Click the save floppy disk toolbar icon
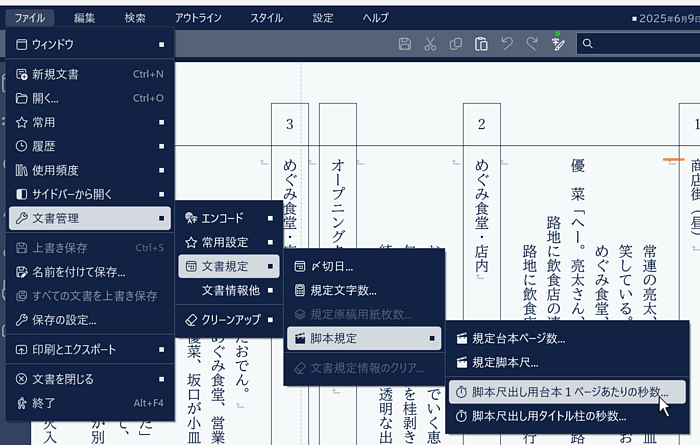Image resolution: width=700 pixels, height=445 pixels. coord(404,44)
